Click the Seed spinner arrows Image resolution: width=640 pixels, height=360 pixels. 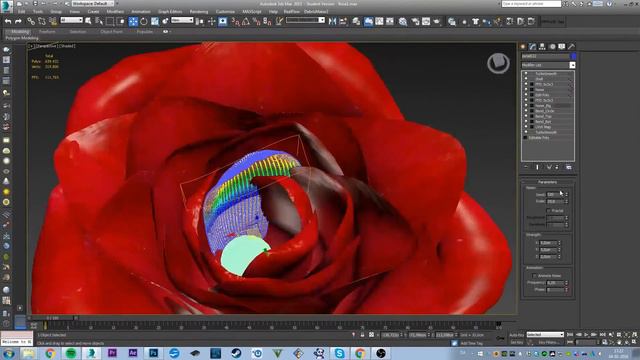[566, 194]
